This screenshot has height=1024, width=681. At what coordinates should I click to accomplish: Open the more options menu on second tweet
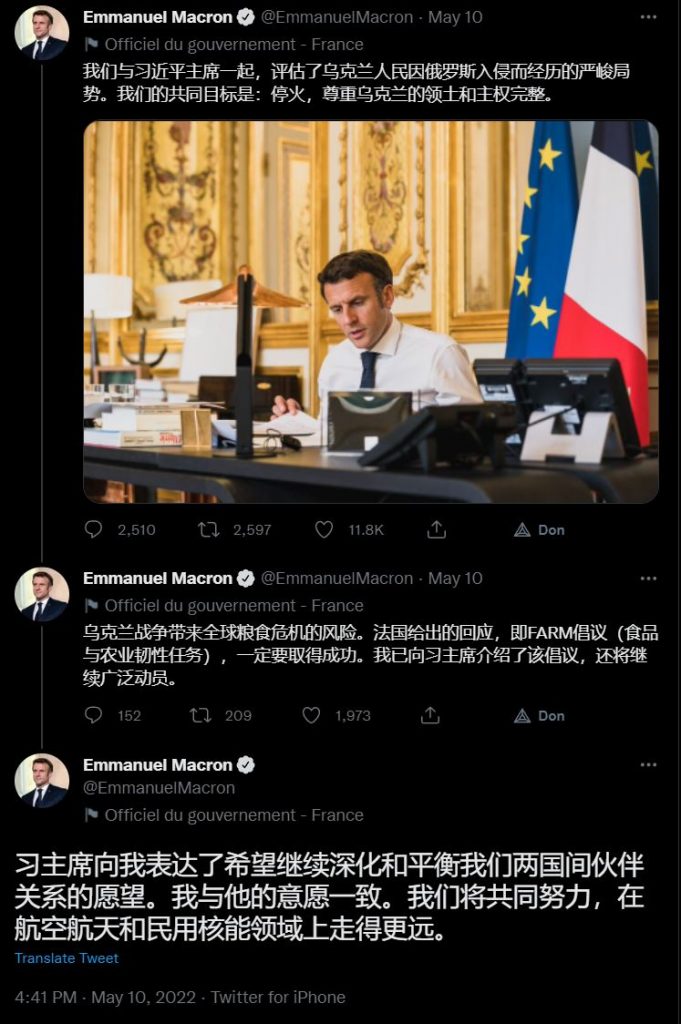click(x=649, y=579)
